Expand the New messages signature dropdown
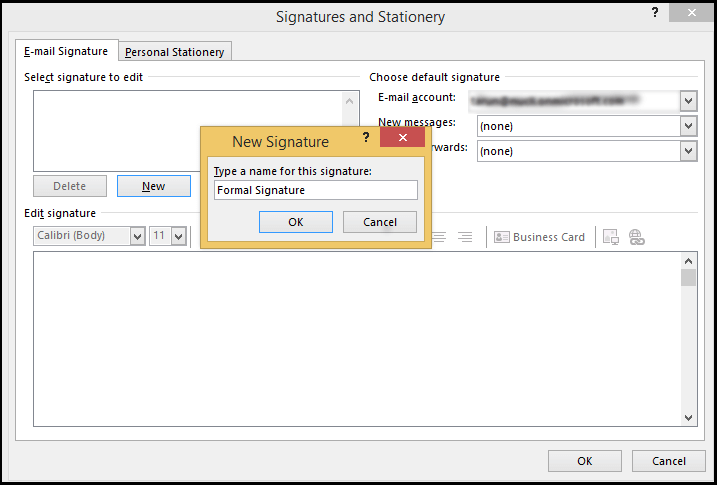The image size is (717, 485). pos(688,126)
